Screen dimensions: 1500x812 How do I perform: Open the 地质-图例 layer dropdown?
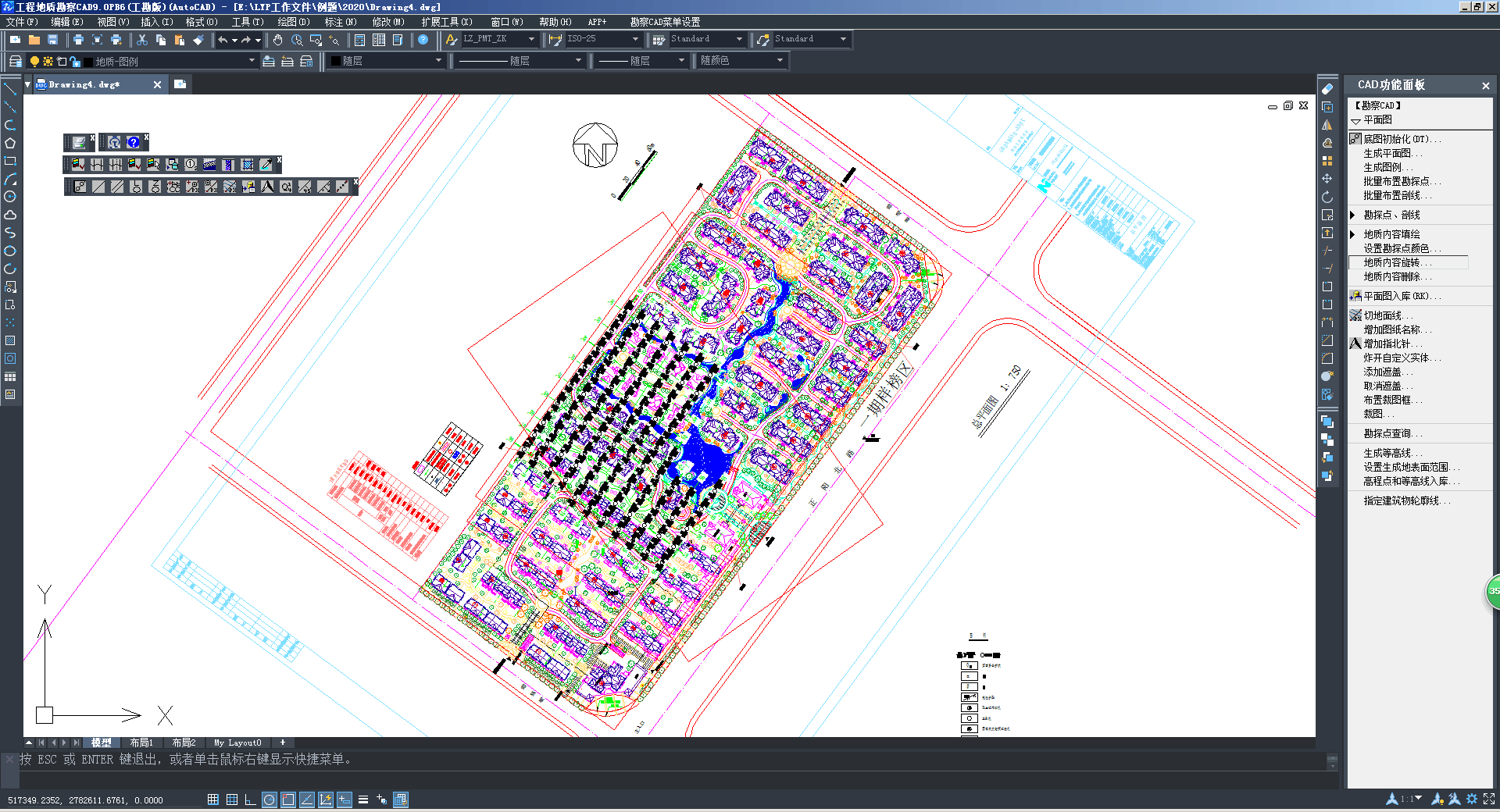pyautogui.click(x=252, y=61)
